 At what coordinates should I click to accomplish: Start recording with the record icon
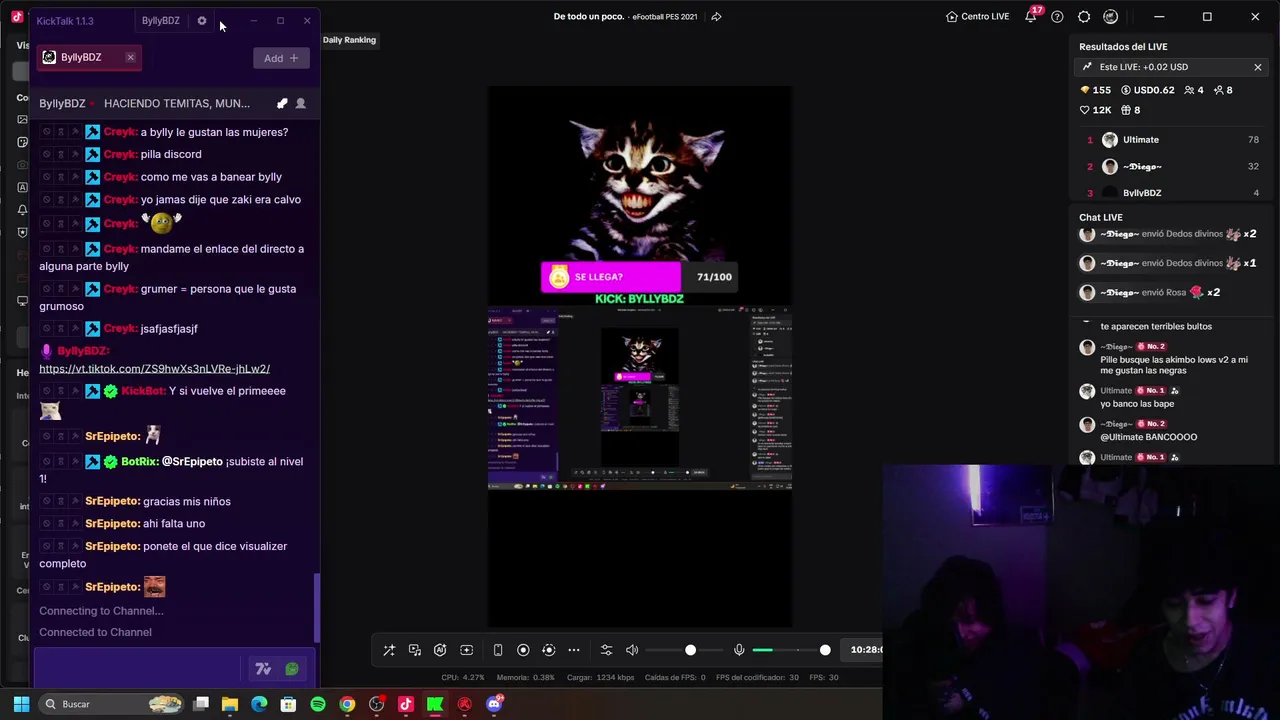(522, 650)
